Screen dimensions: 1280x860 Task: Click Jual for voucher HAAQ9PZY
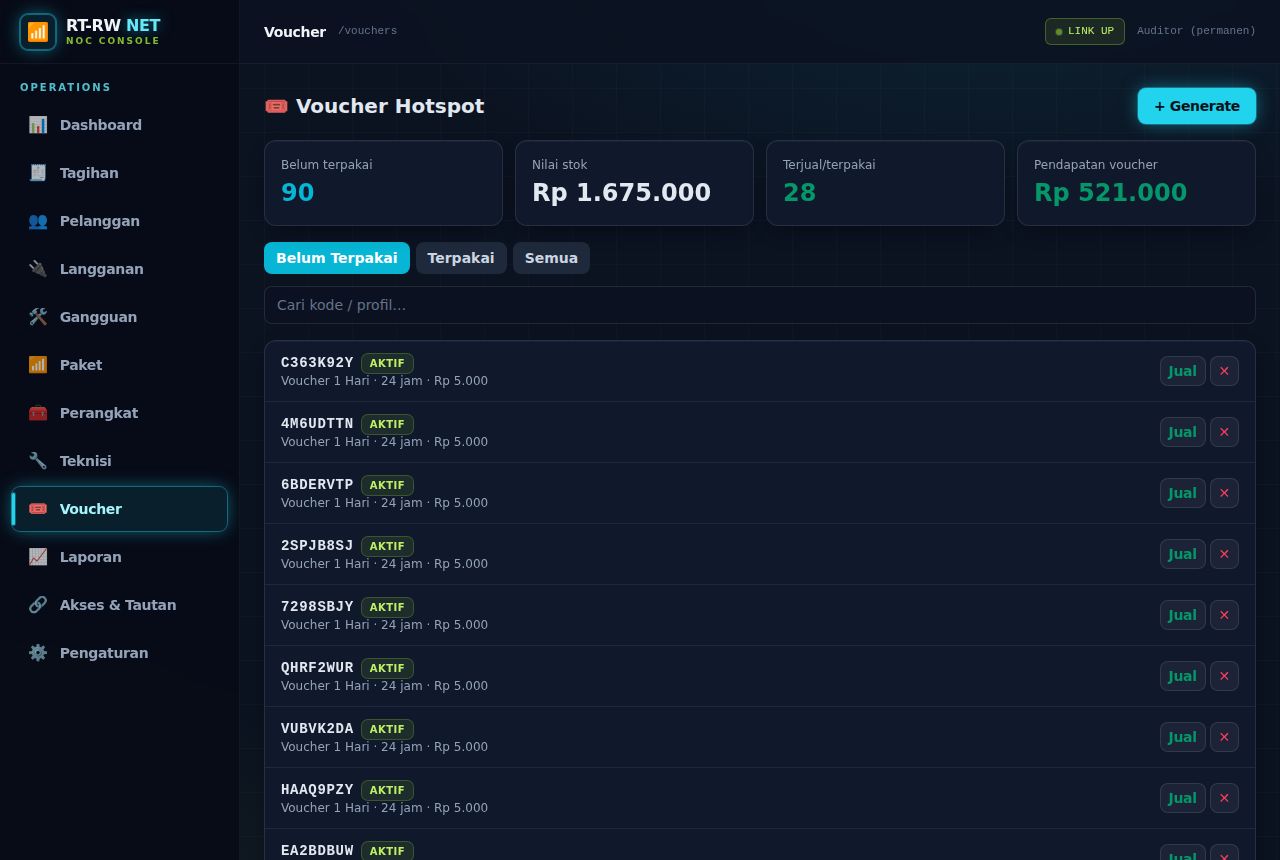[1182, 798]
